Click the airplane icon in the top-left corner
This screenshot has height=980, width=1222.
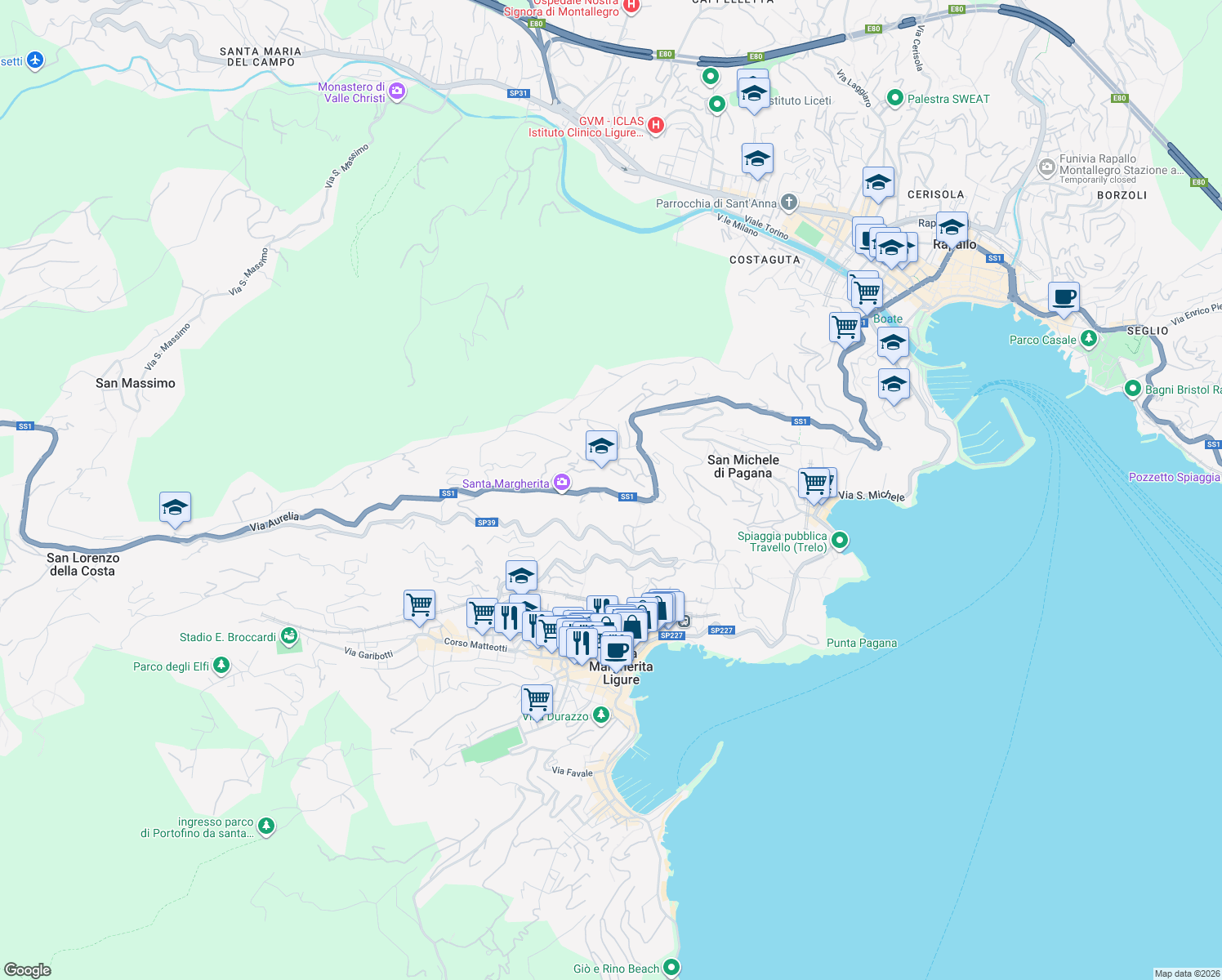click(x=33, y=60)
